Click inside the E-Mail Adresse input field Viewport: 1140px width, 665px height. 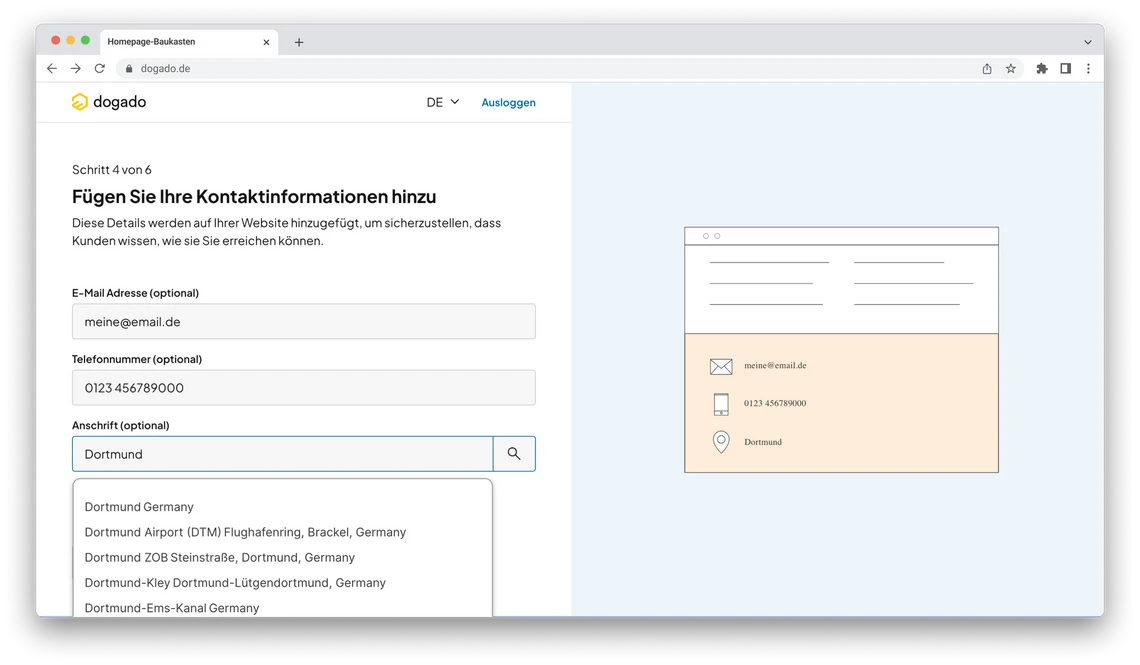pyautogui.click(x=300, y=321)
